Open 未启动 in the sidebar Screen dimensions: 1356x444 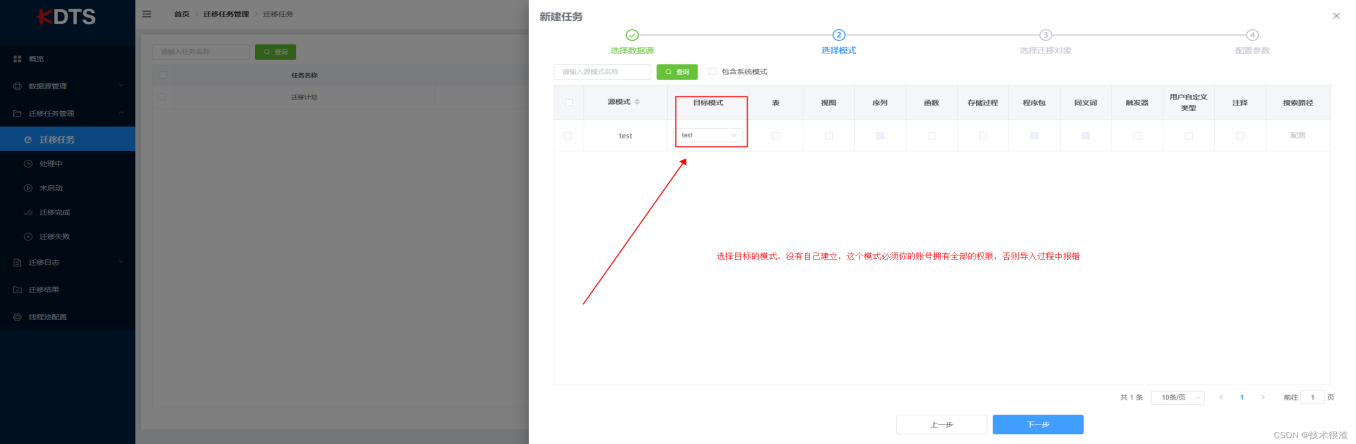point(67,188)
